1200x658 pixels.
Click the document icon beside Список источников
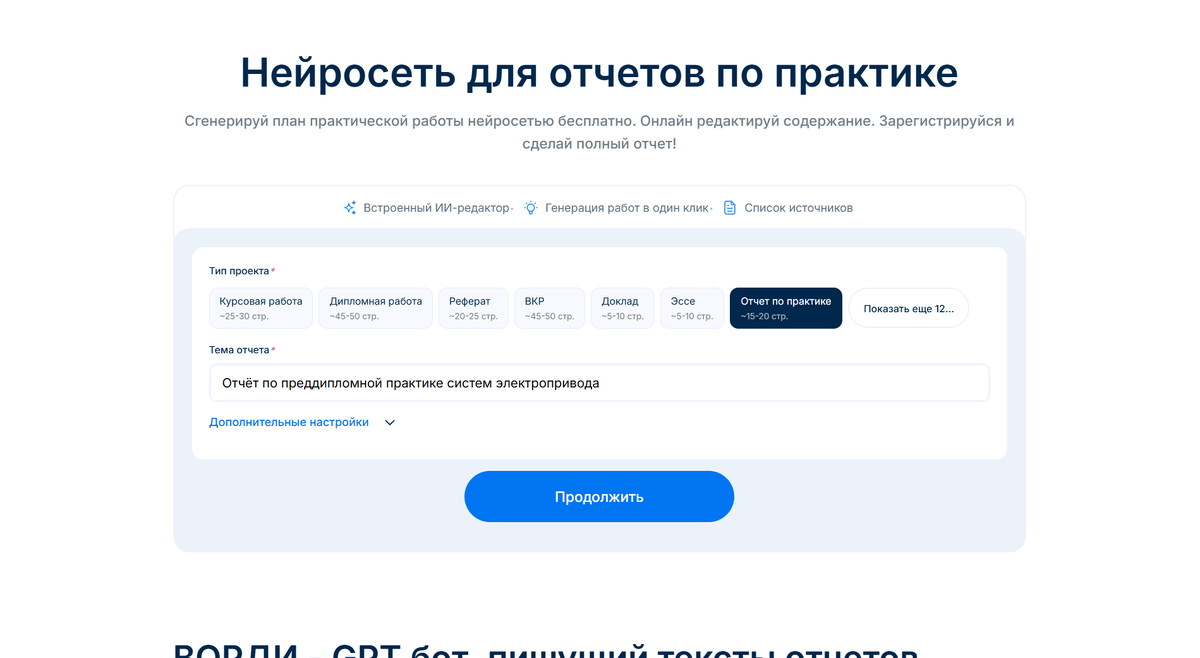[731, 207]
